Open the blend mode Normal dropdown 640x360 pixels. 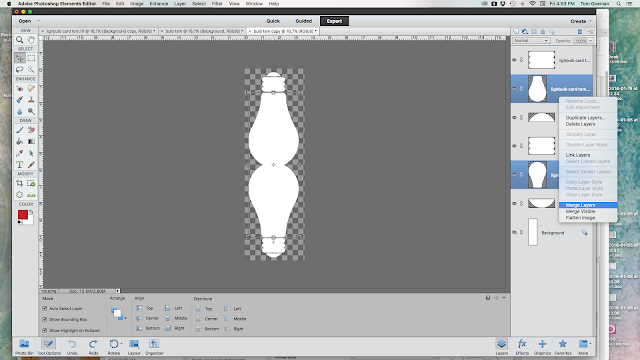point(531,41)
